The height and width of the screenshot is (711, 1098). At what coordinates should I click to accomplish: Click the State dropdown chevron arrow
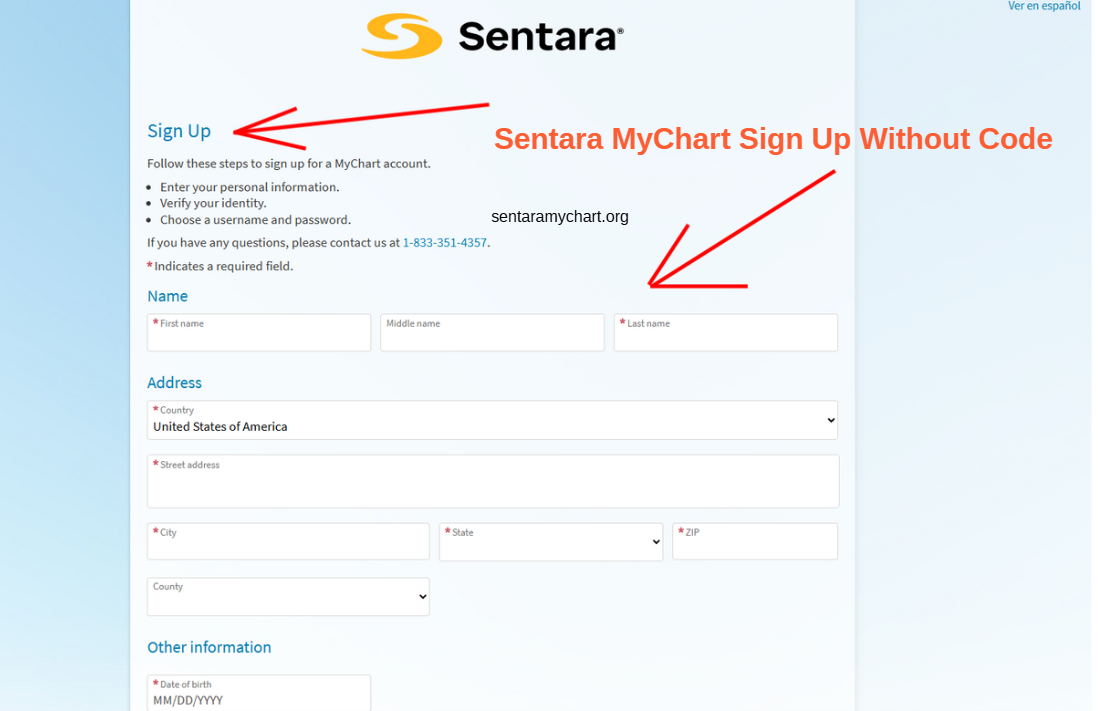click(655, 541)
